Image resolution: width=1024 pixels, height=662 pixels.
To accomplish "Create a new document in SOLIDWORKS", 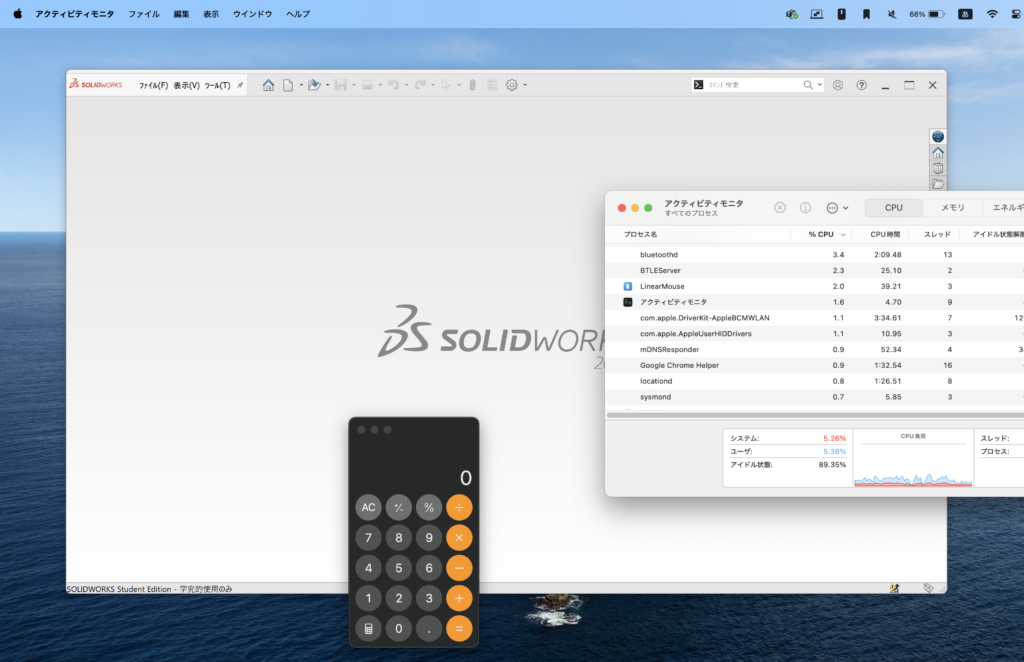I will pos(288,85).
